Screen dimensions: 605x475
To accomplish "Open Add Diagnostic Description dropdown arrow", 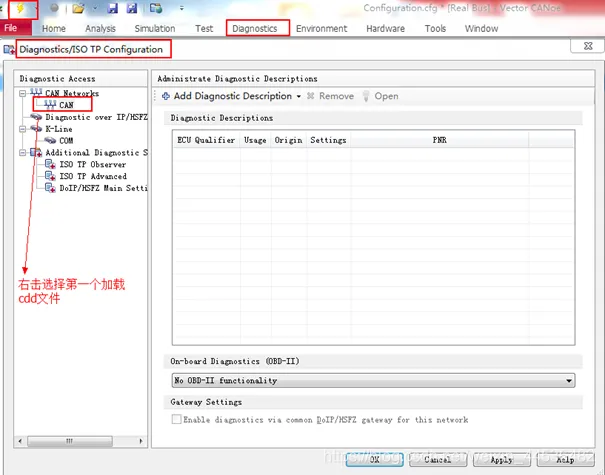I will (299, 97).
